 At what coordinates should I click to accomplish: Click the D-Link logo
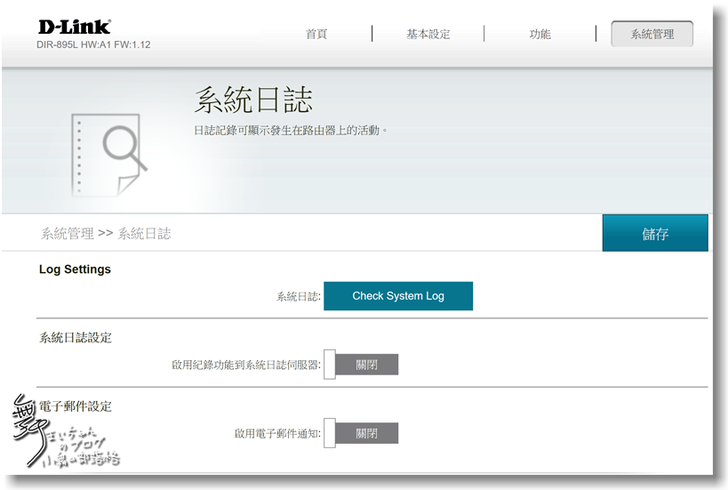coord(74,26)
